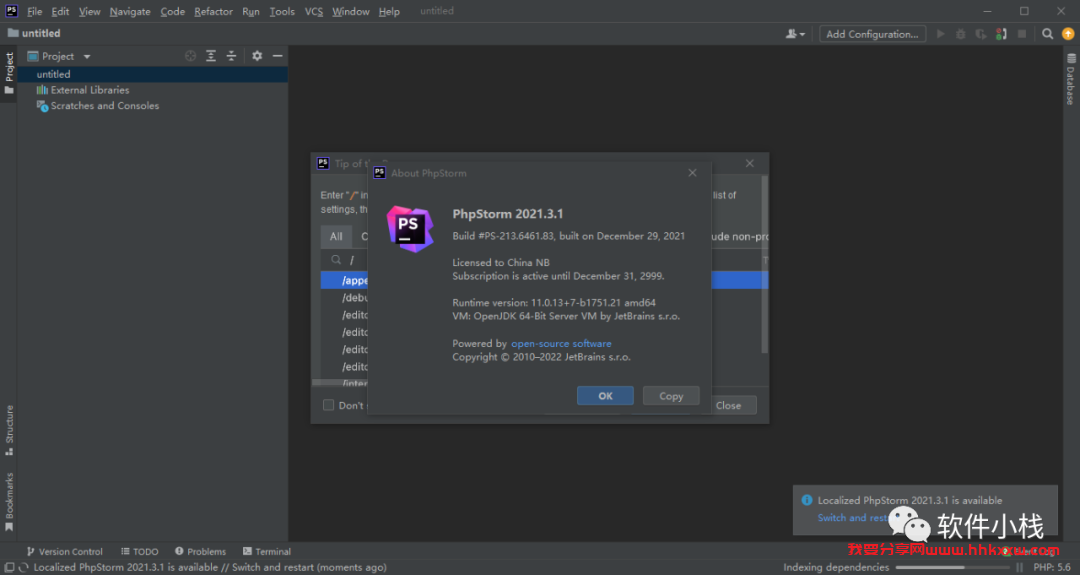Open the File menu

[x=34, y=12]
